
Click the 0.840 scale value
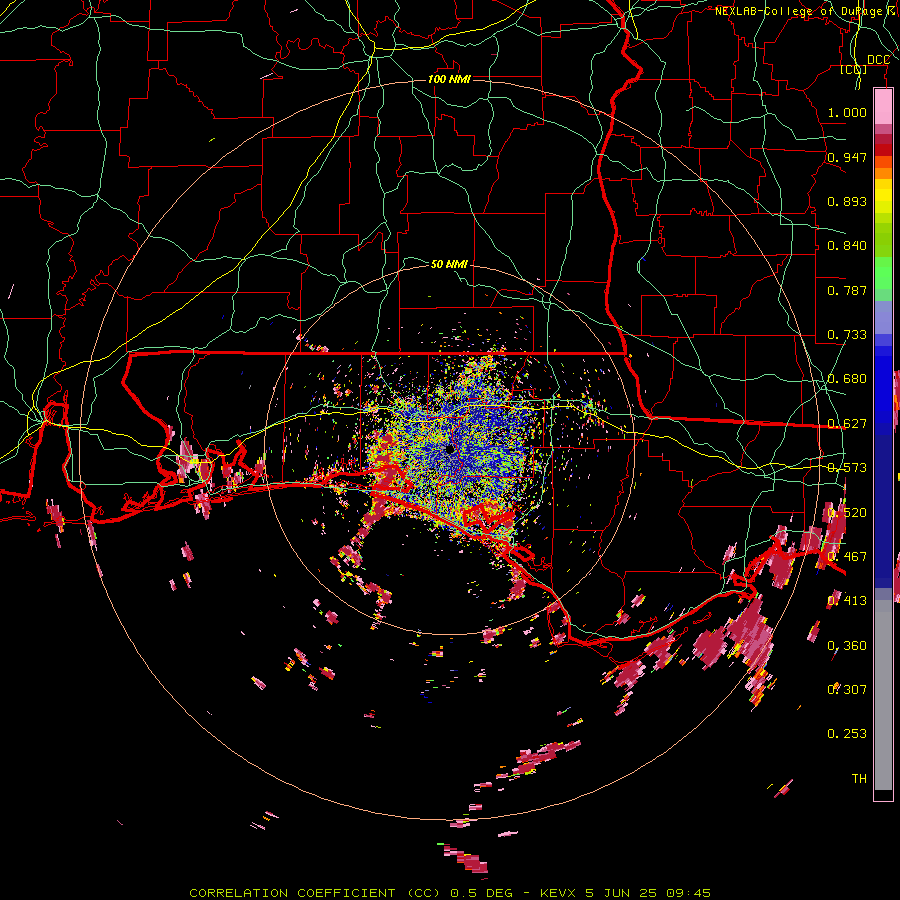847,246
